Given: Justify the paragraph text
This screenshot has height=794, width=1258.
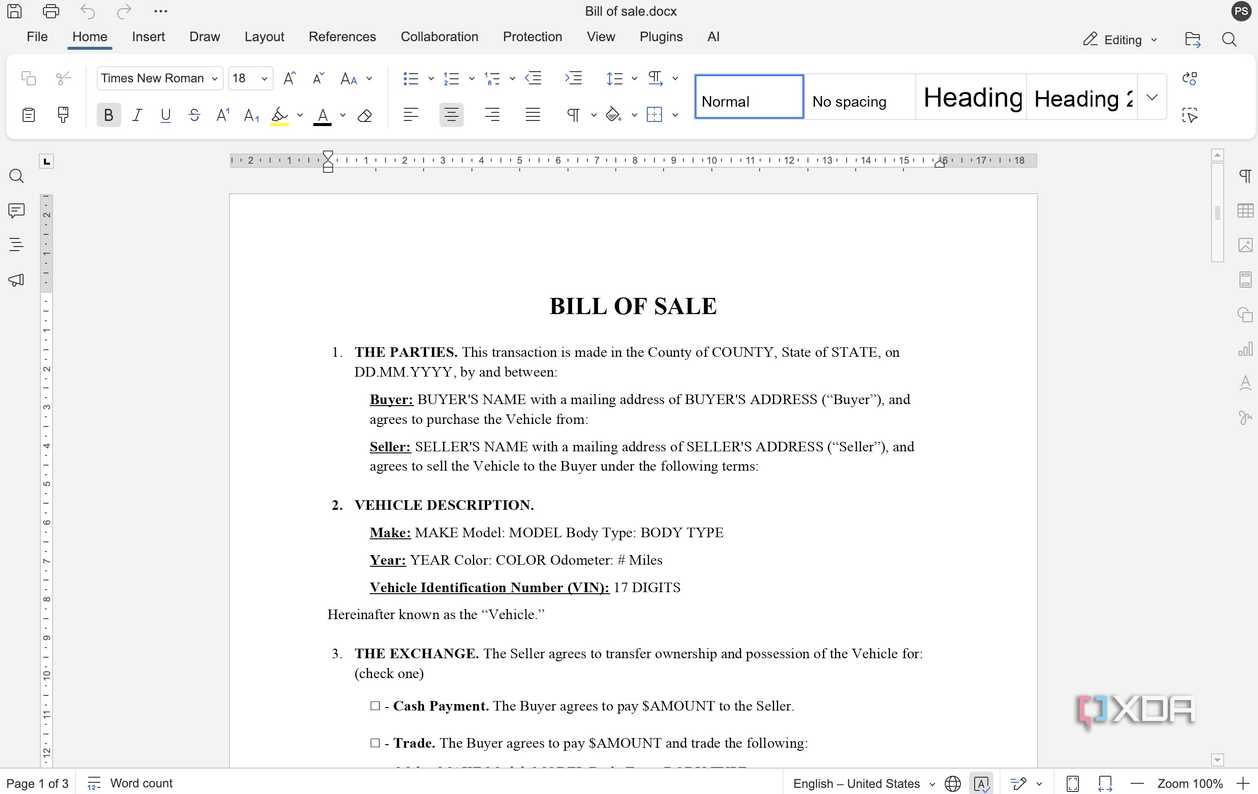Looking at the screenshot, I should pos(533,115).
